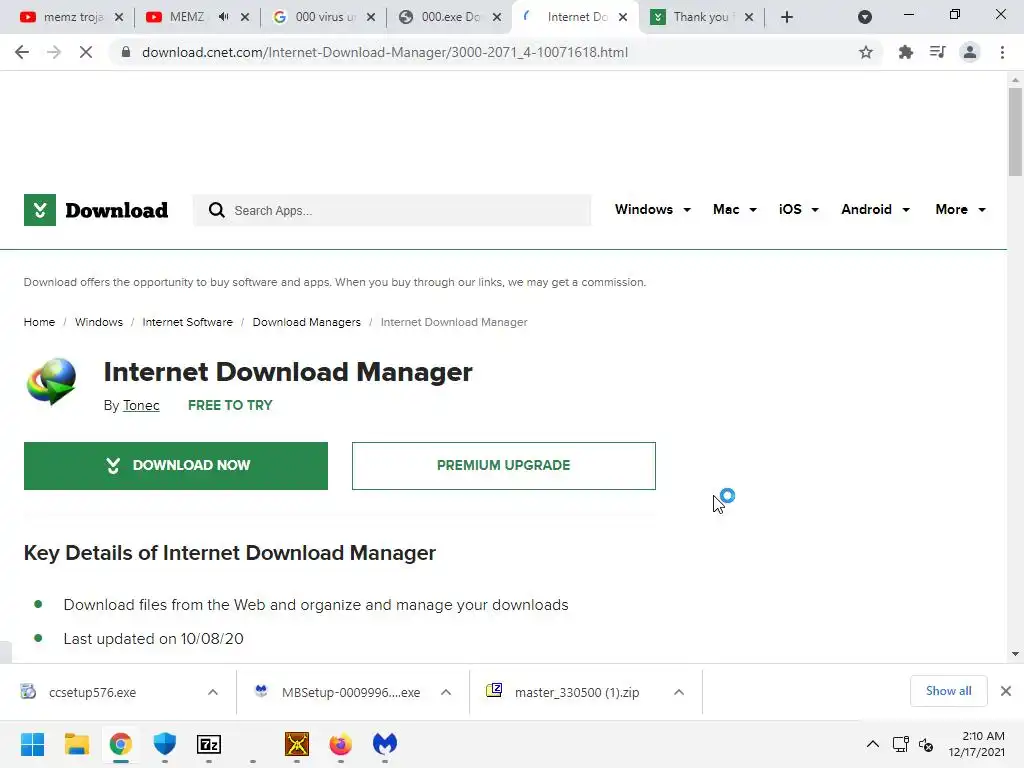1024x768 pixels.
Task: Click Show all downloads
Action: tap(948, 691)
